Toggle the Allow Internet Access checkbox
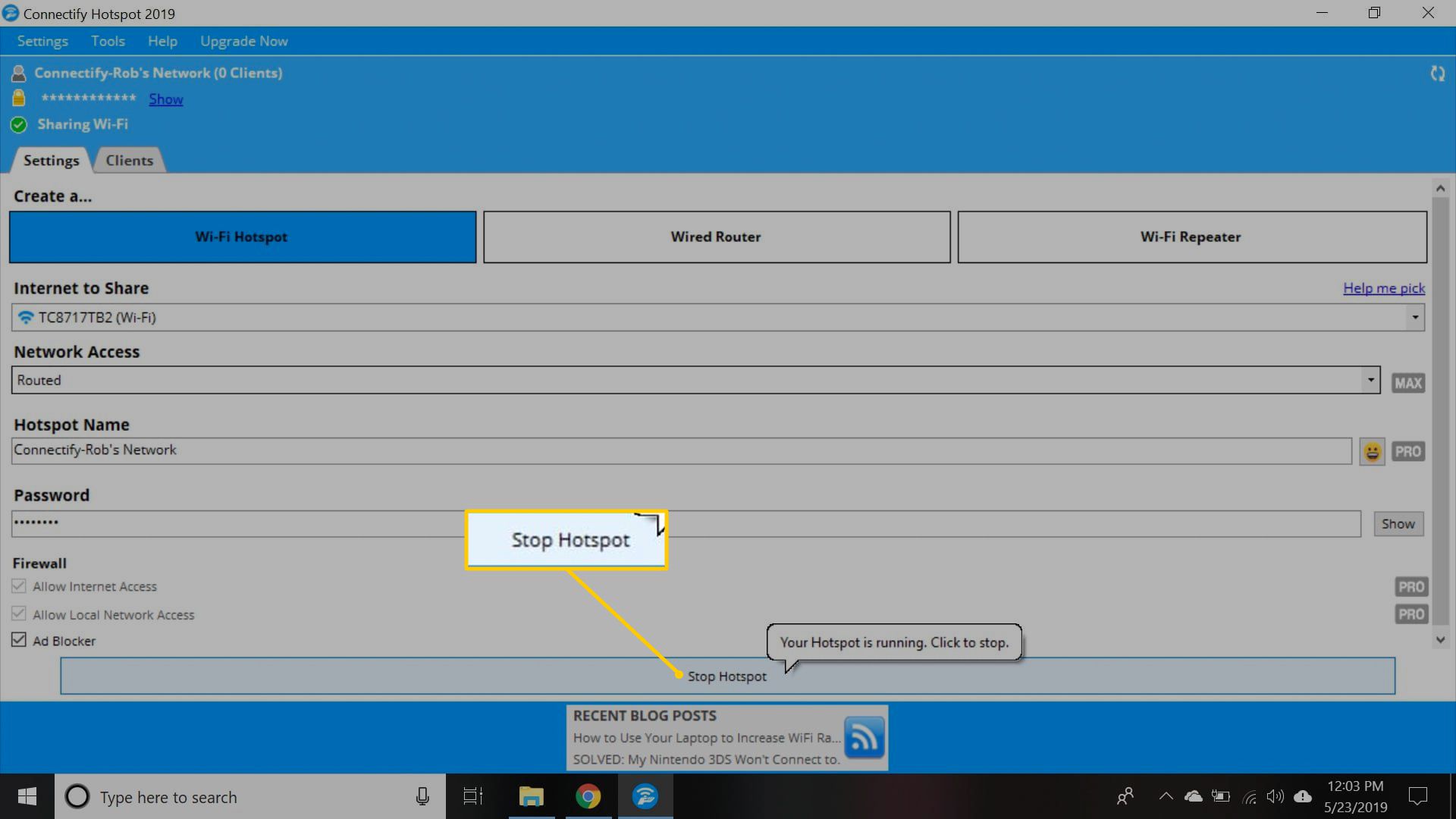Viewport: 1456px width, 819px height. (x=18, y=586)
